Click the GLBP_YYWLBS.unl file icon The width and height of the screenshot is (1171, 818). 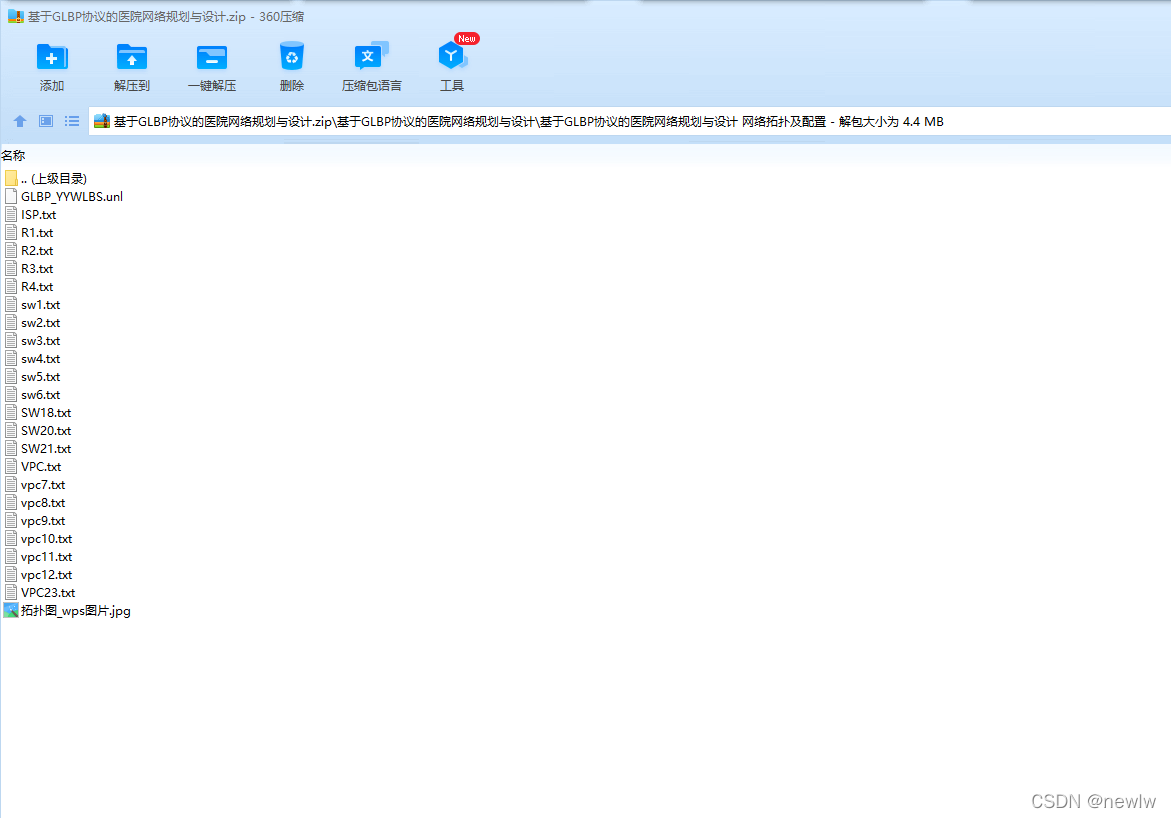(10, 196)
